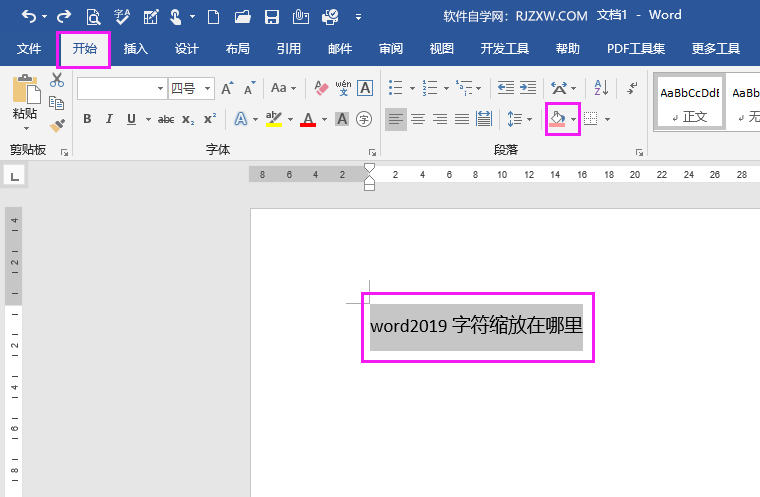Screen dimensions: 760x497
Task: Click the Redo arrow icon
Action: click(63, 17)
